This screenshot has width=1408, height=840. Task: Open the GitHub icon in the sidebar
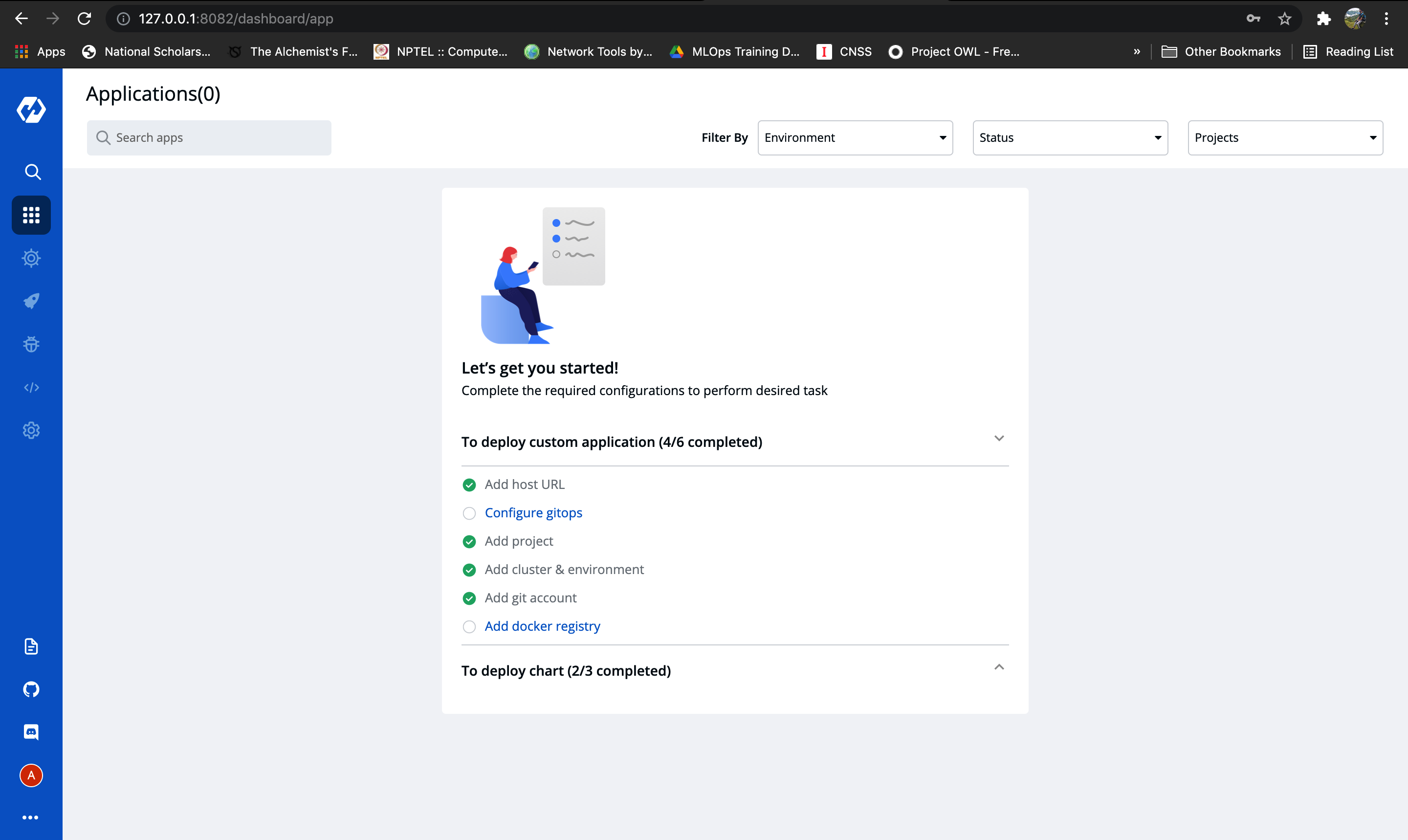(x=31, y=689)
